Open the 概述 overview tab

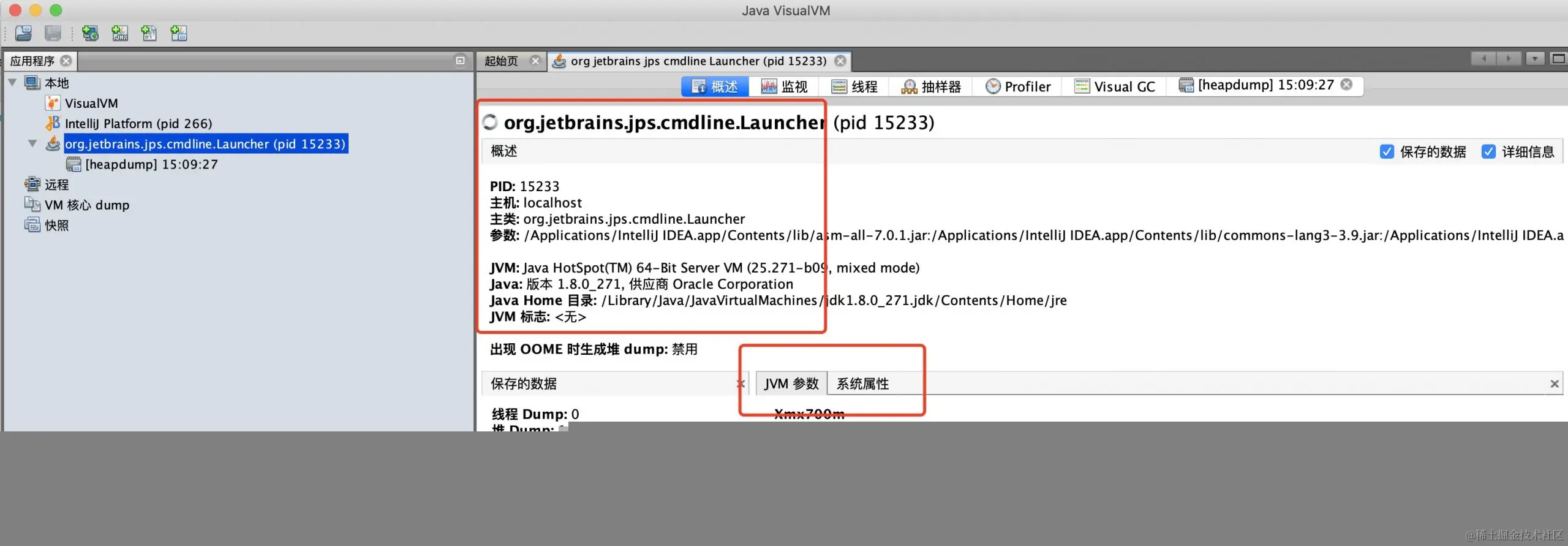pyautogui.click(x=715, y=86)
